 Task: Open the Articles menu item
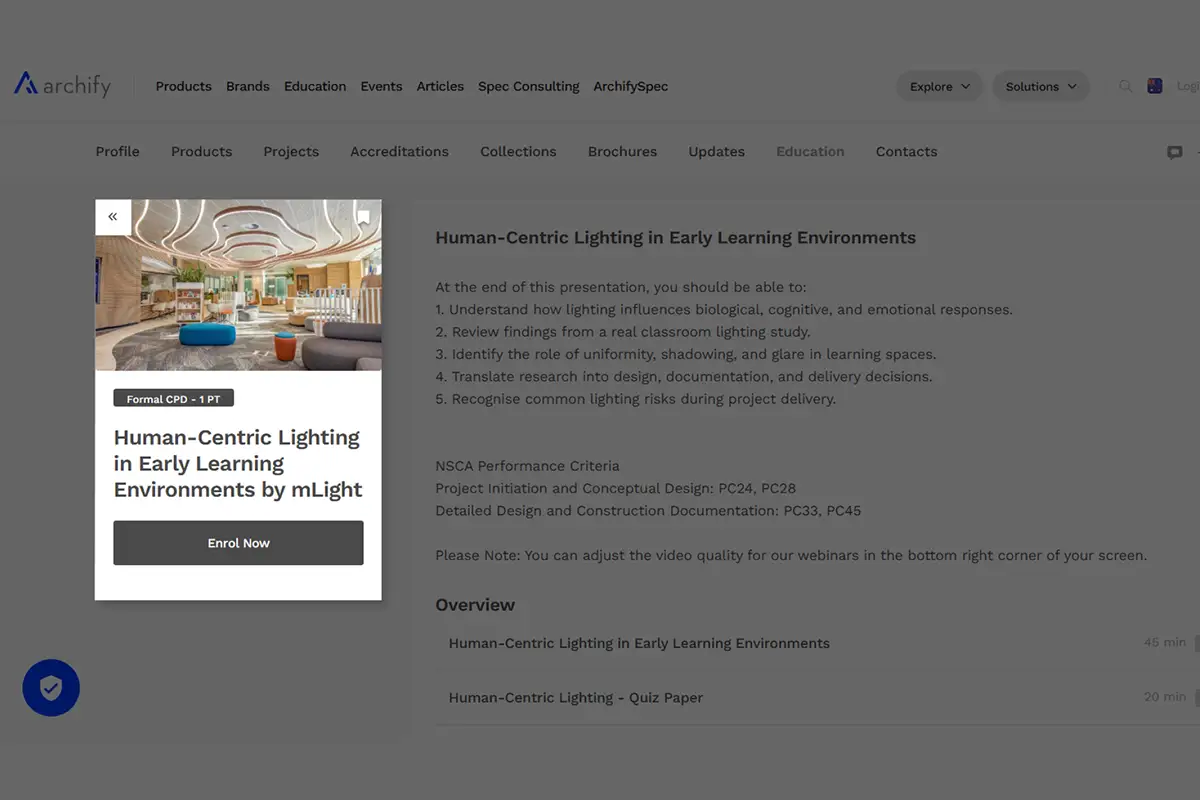pyautogui.click(x=440, y=86)
